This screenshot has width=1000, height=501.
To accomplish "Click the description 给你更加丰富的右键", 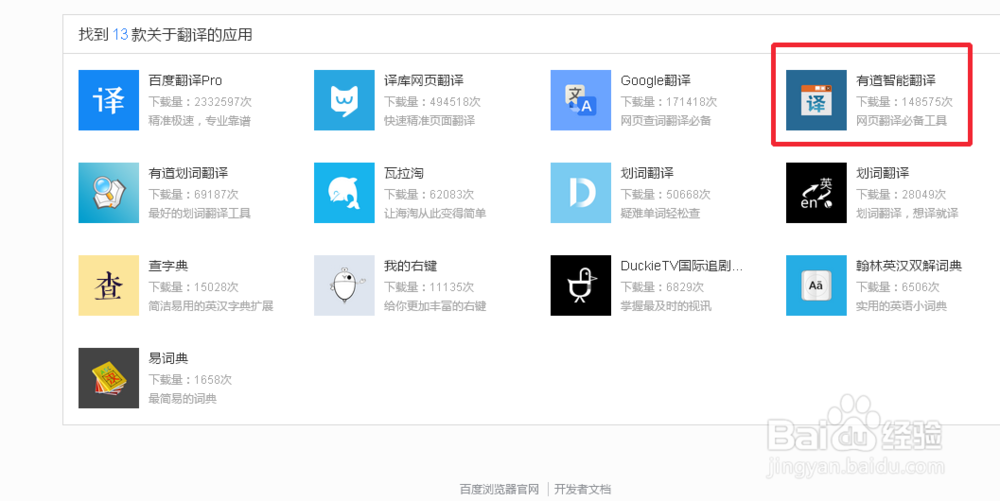I will point(435,306).
